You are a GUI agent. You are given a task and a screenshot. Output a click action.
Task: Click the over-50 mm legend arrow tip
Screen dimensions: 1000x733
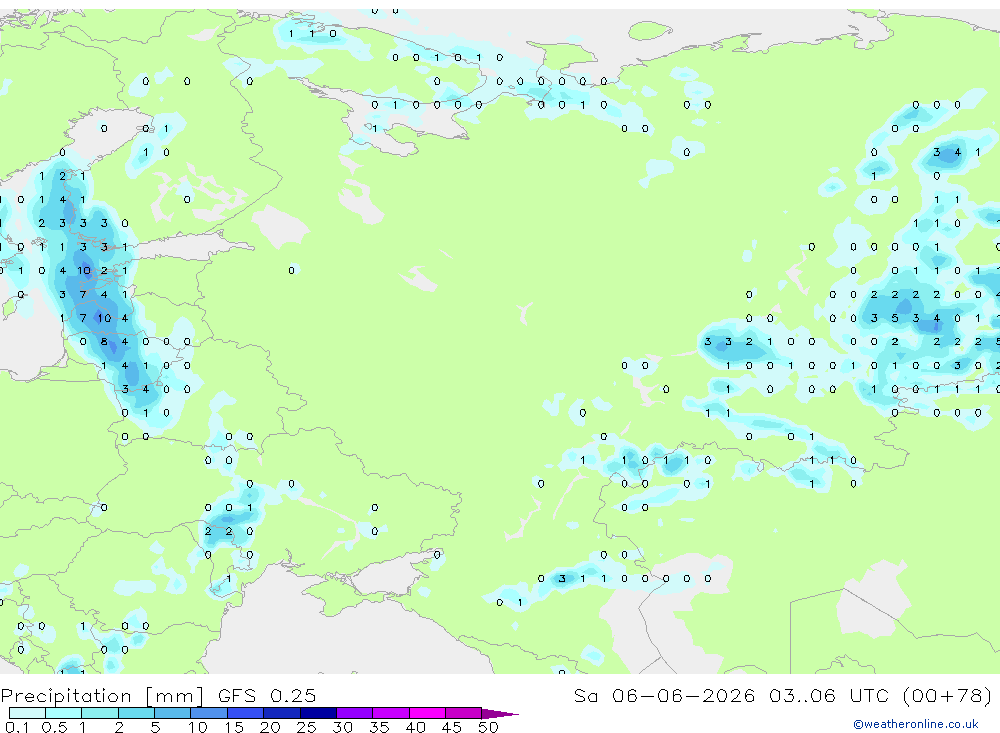(500, 713)
